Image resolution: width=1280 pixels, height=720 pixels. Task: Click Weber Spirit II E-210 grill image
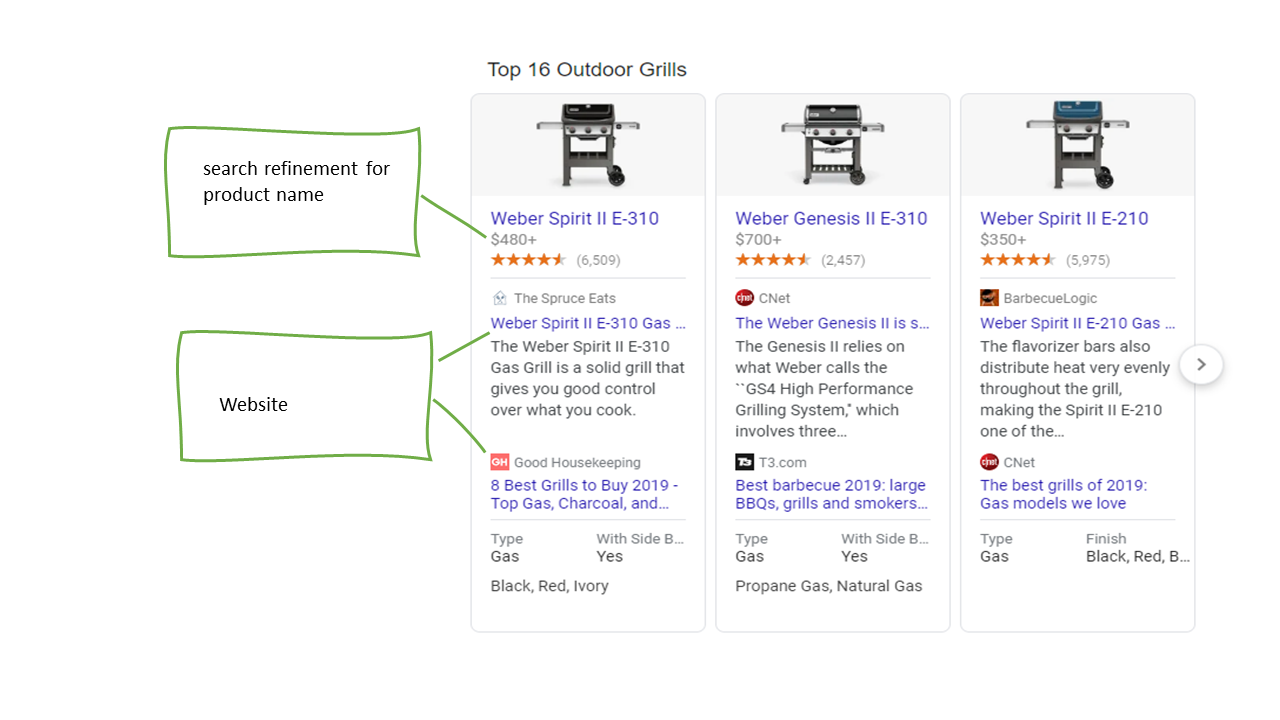1077,145
